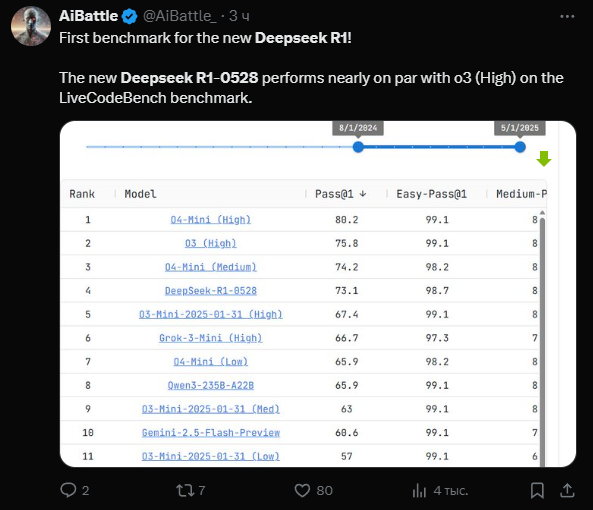Like the post with heart icon
The height and width of the screenshot is (510, 593).
point(302,490)
